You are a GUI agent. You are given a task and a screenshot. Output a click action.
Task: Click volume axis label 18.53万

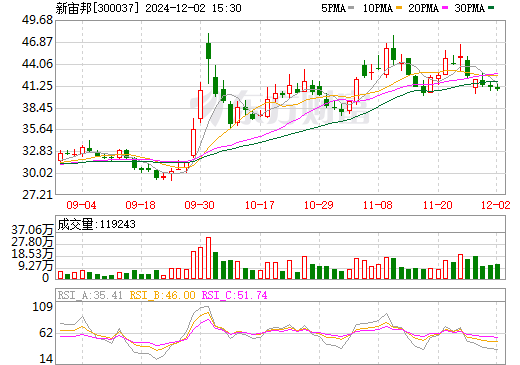pyautogui.click(x=32, y=254)
